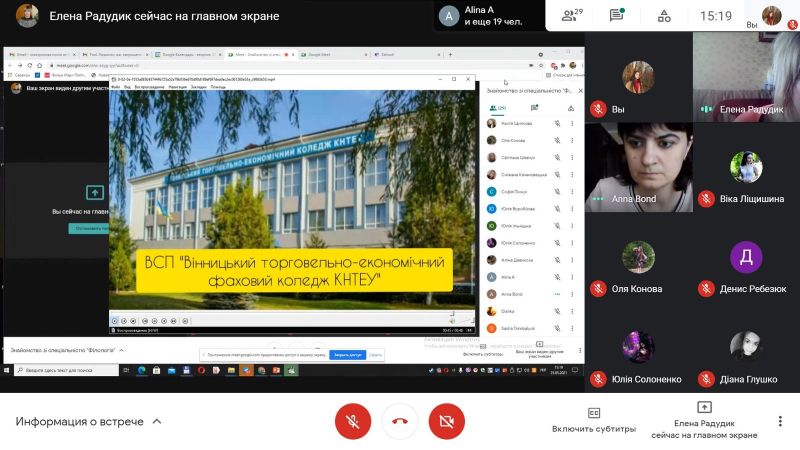The width and height of the screenshot is (800, 450).
Task: Reload the page in the shared browser
Action: [30, 65]
